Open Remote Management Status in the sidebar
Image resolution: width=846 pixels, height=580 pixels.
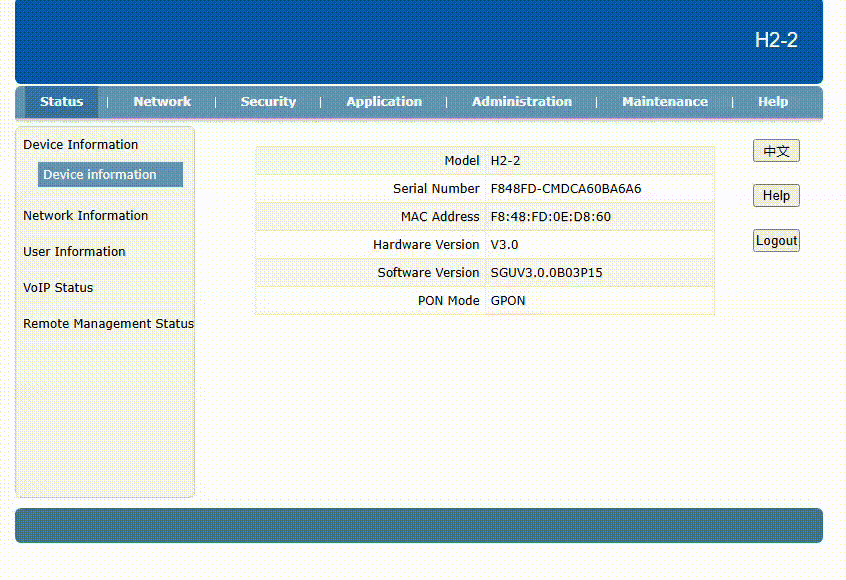(108, 324)
